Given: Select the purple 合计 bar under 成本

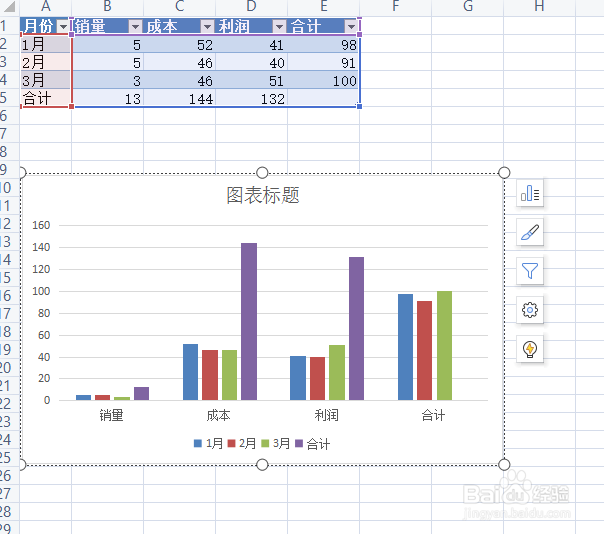Looking at the screenshot, I should click(249, 321).
